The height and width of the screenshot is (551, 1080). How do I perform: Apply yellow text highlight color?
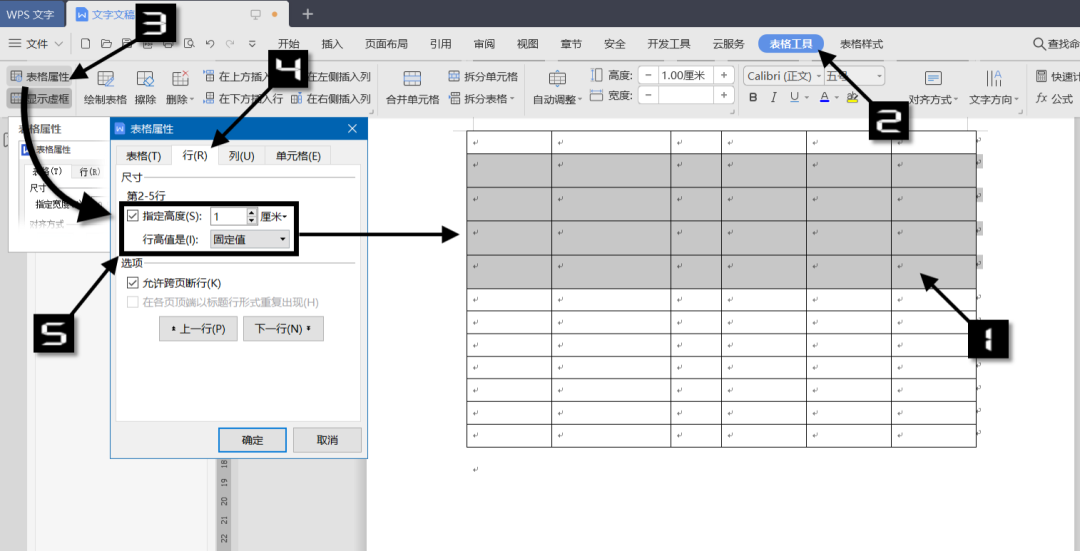click(852, 98)
